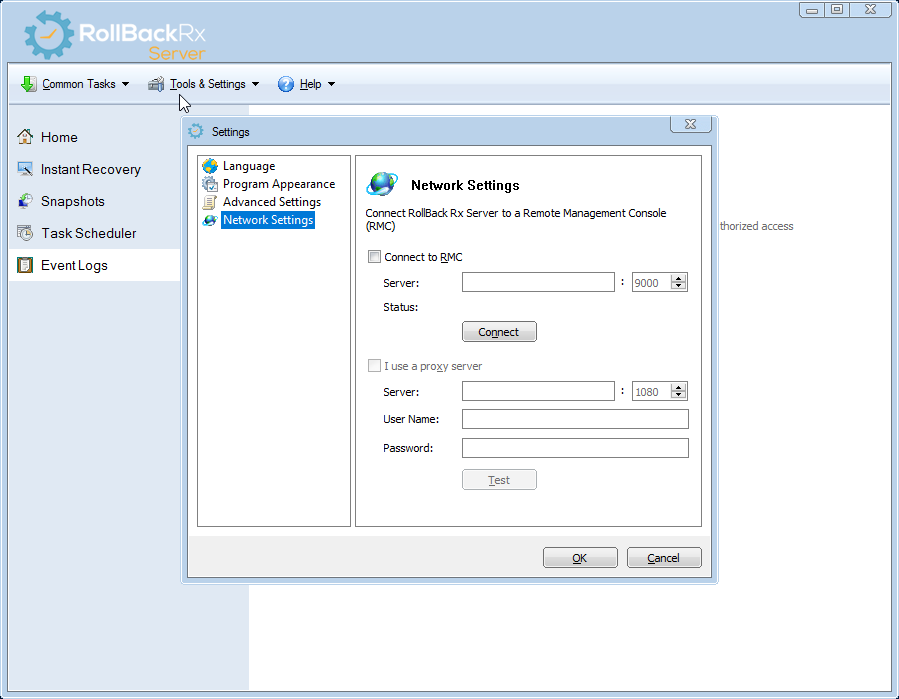Minimize the RollBack Rx Server window

812,10
